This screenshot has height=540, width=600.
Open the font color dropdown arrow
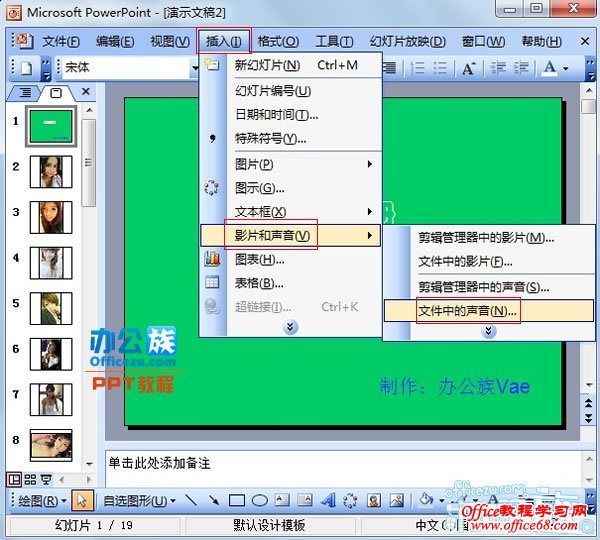click(566, 69)
